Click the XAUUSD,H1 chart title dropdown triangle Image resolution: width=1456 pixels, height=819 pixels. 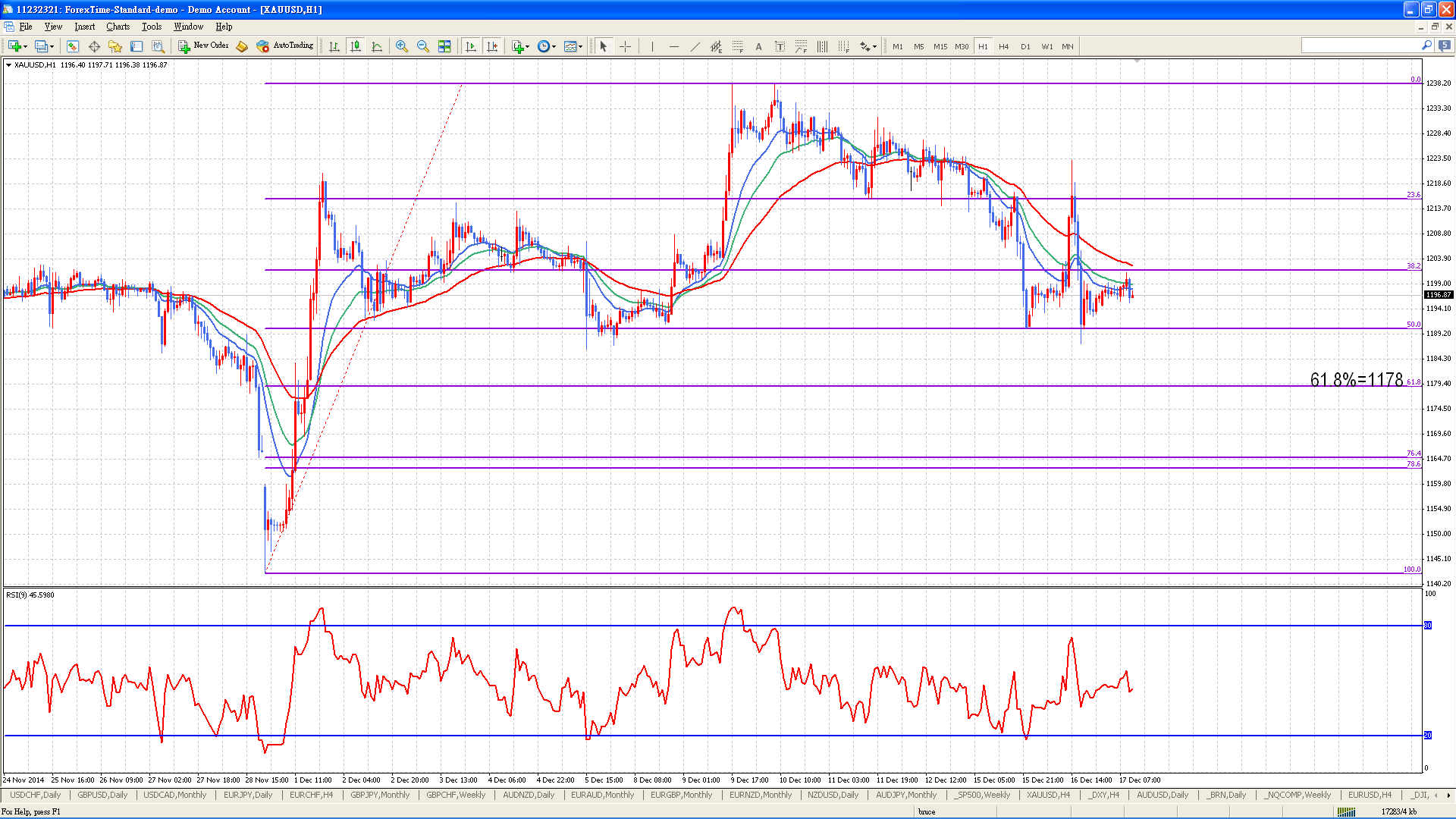(x=8, y=65)
